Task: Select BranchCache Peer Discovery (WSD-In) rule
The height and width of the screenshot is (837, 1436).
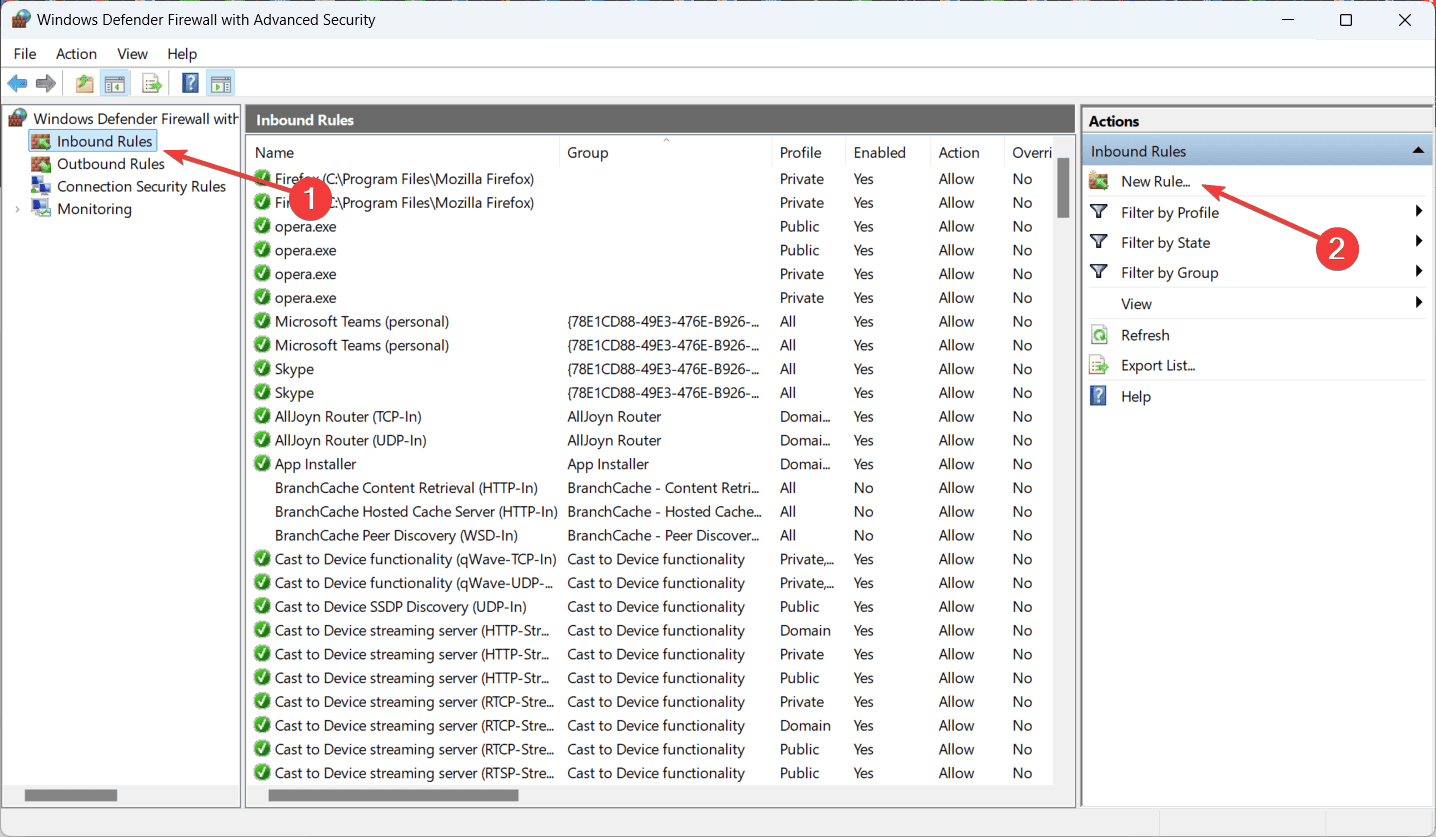Action: click(x=396, y=536)
